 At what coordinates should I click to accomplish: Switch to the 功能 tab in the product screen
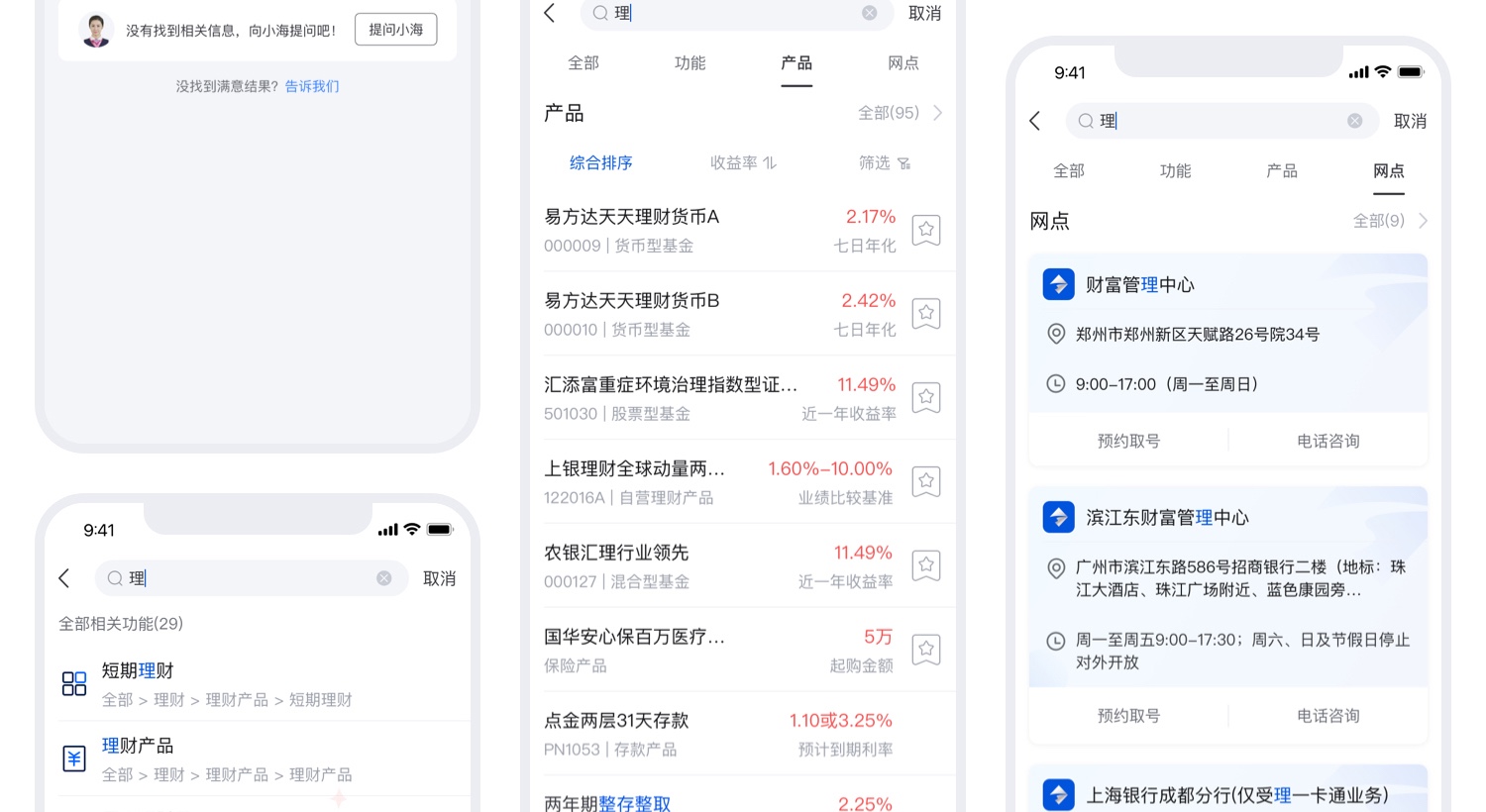click(690, 63)
